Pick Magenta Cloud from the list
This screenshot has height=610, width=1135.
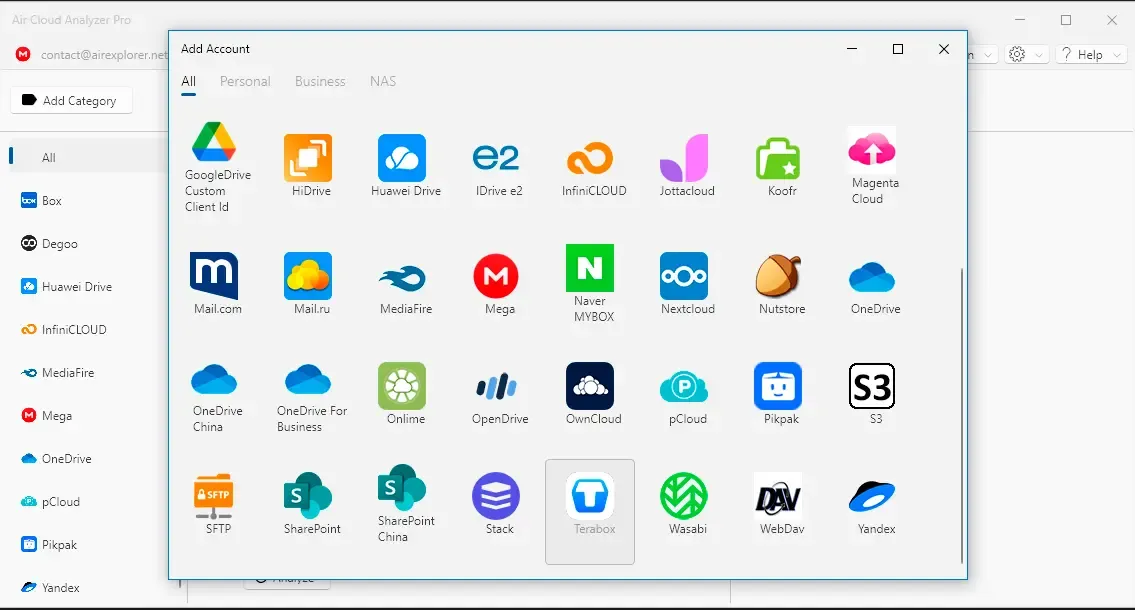tap(875, 166)
